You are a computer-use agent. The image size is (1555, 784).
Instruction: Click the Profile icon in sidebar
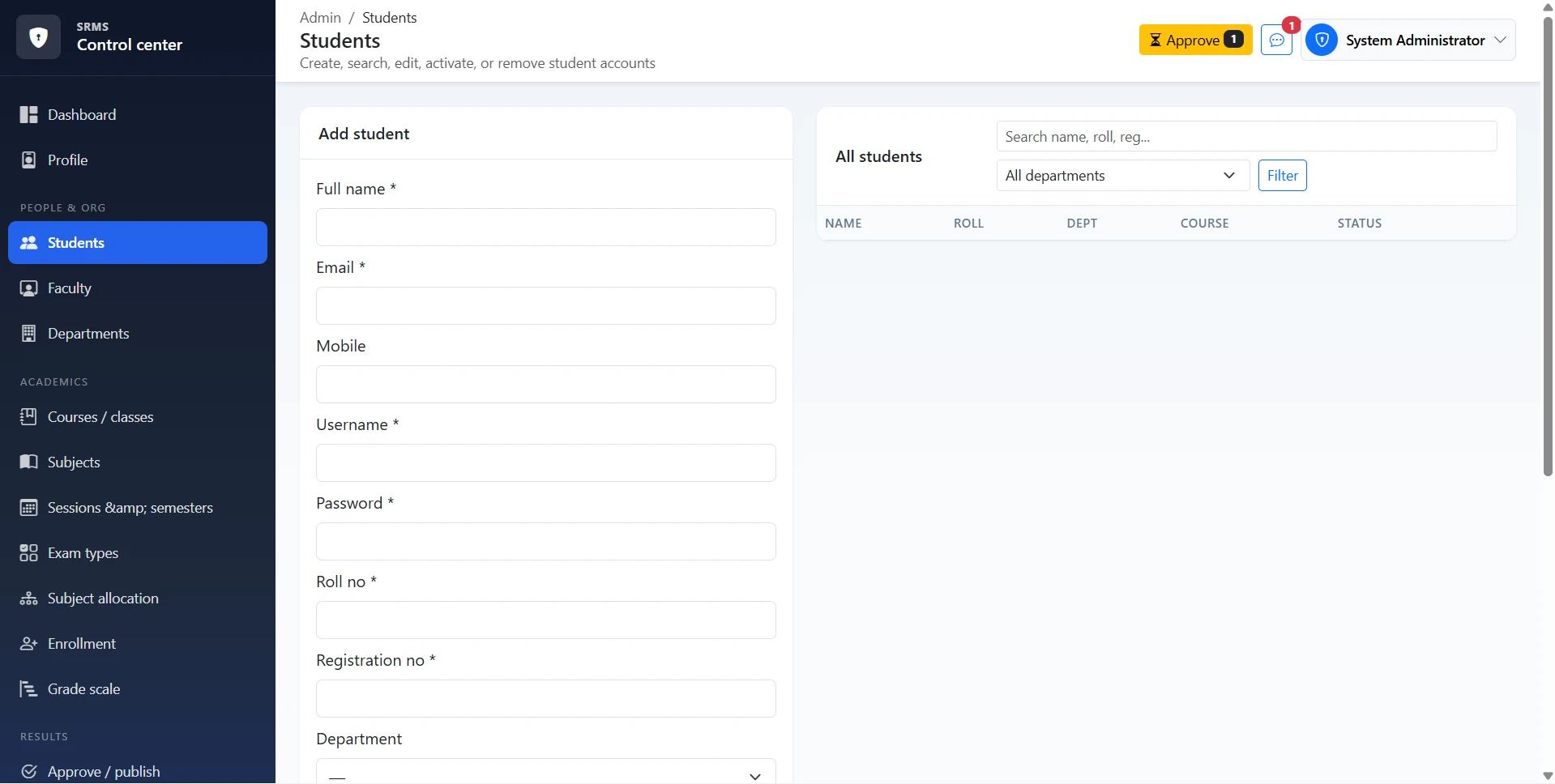[x=29, y=160]
